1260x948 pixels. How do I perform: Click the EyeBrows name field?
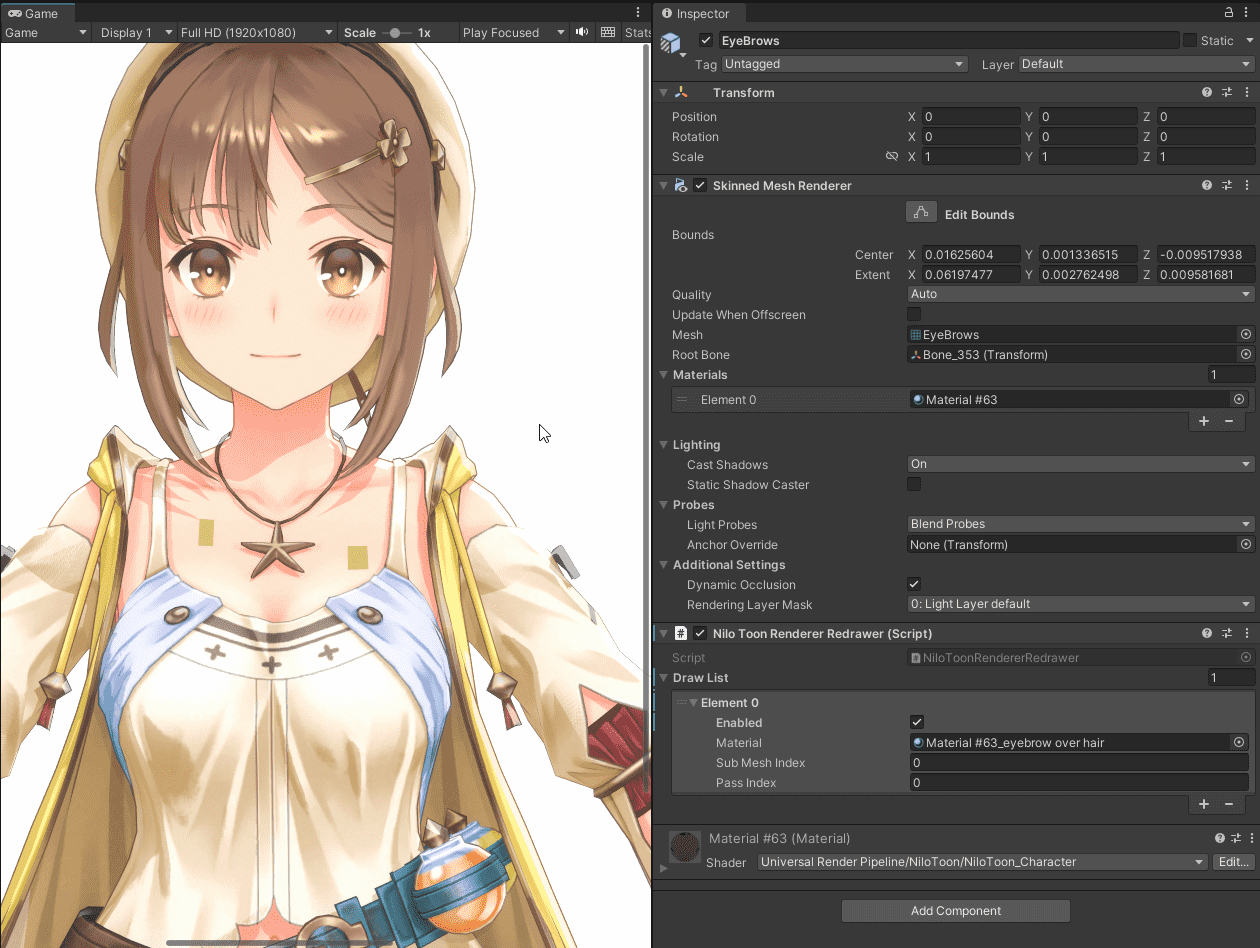949,40
